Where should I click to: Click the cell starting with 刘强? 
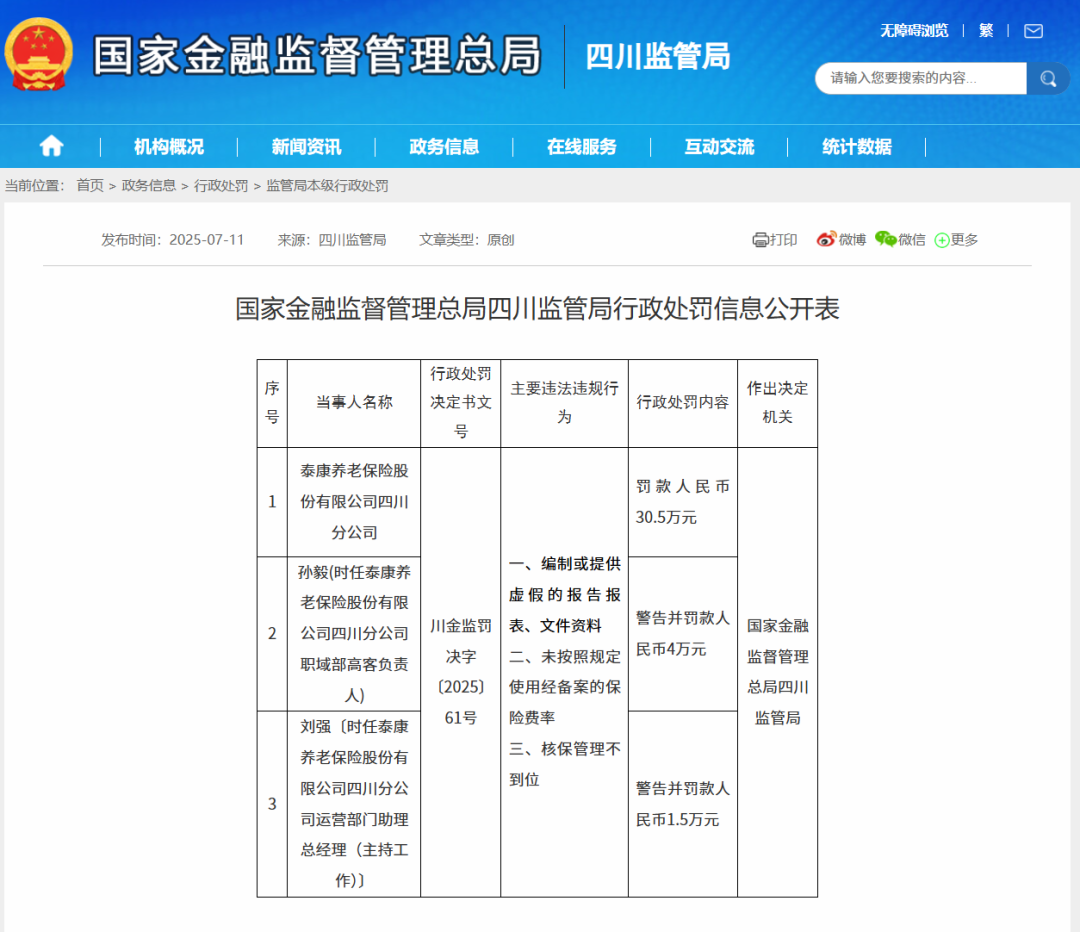[354, 804]
